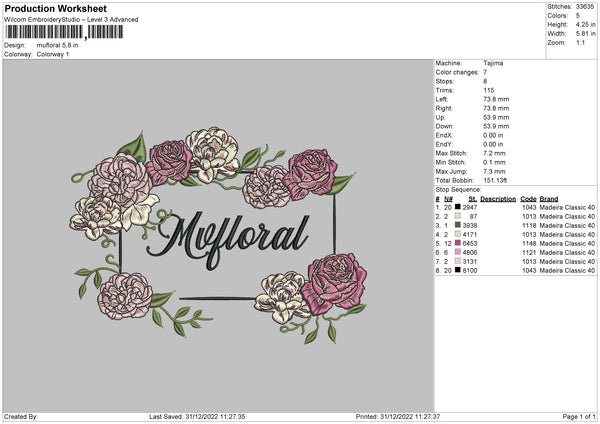Image resolution: width=600 pixels, height=424 pixels.
Task: Click the light pink swatch in stop row 7
Action: pyautogui.click(x=457, y=261)
